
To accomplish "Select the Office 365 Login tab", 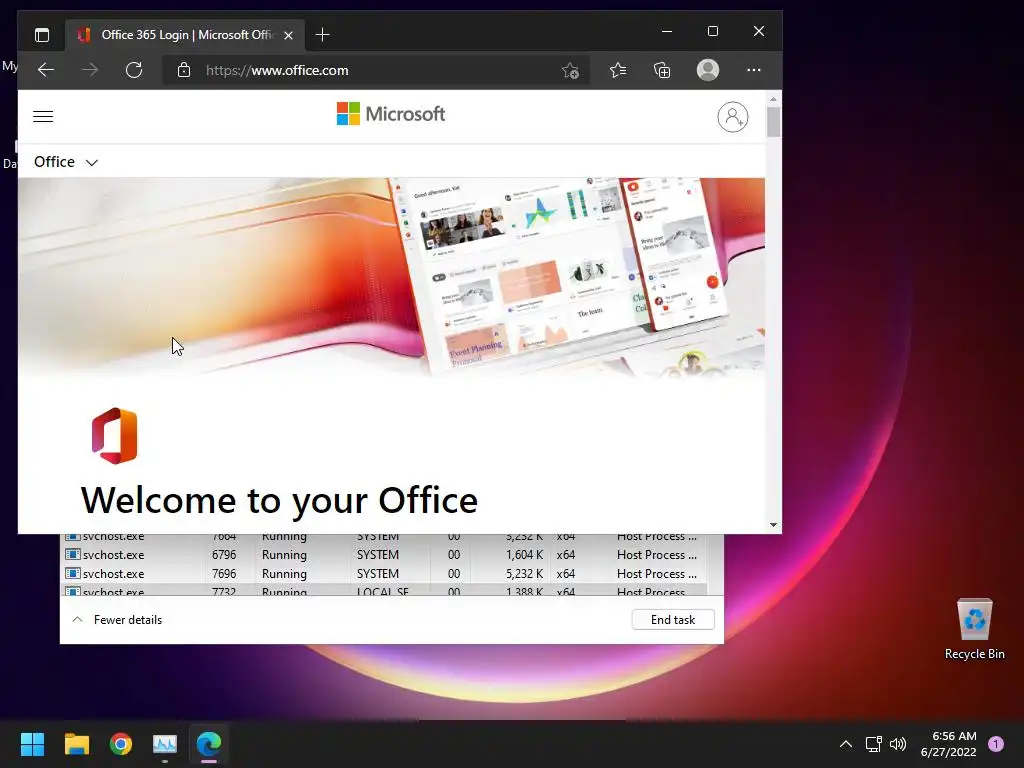I will coord(185,35).
